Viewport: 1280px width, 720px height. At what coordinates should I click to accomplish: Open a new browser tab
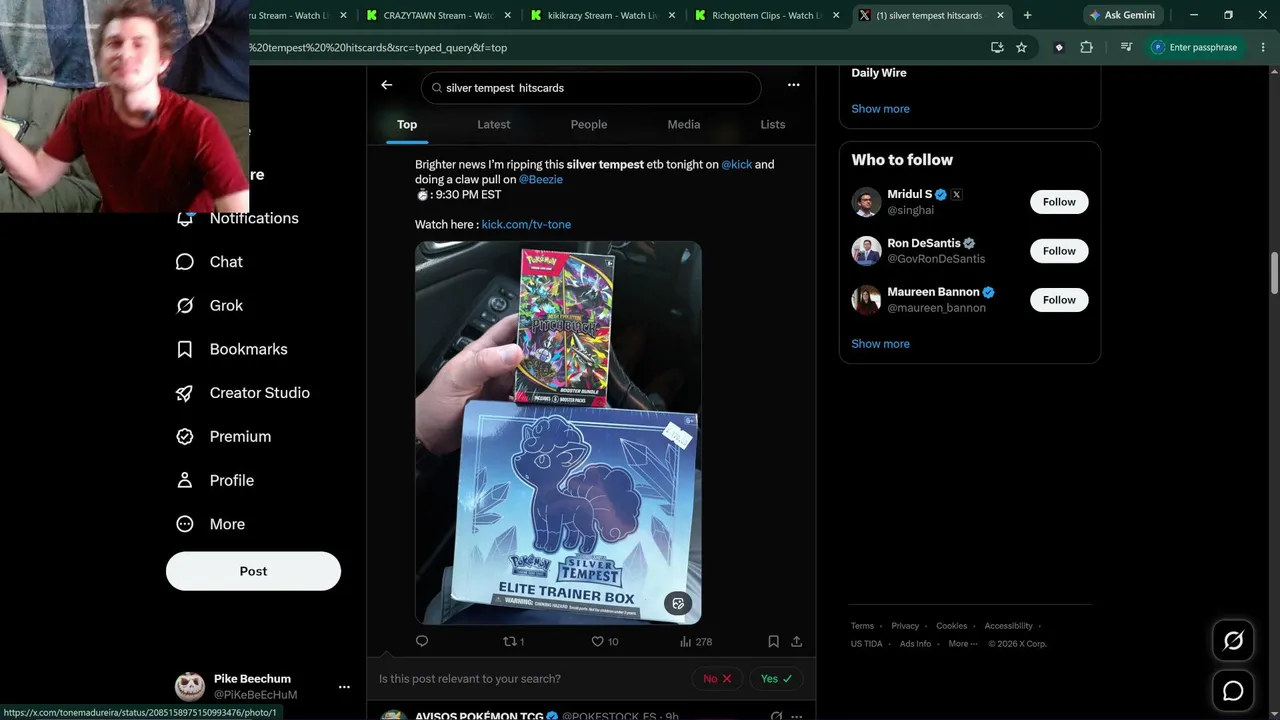[1027, 15]
